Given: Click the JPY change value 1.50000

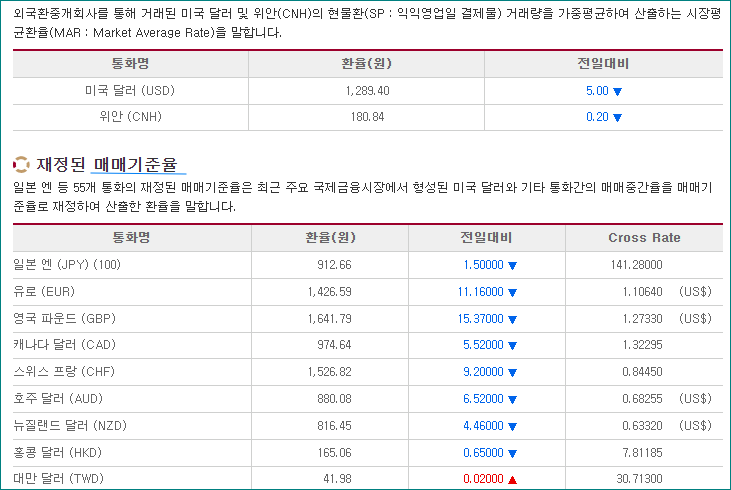Looking at the screenshot, I should pos(483,265).
